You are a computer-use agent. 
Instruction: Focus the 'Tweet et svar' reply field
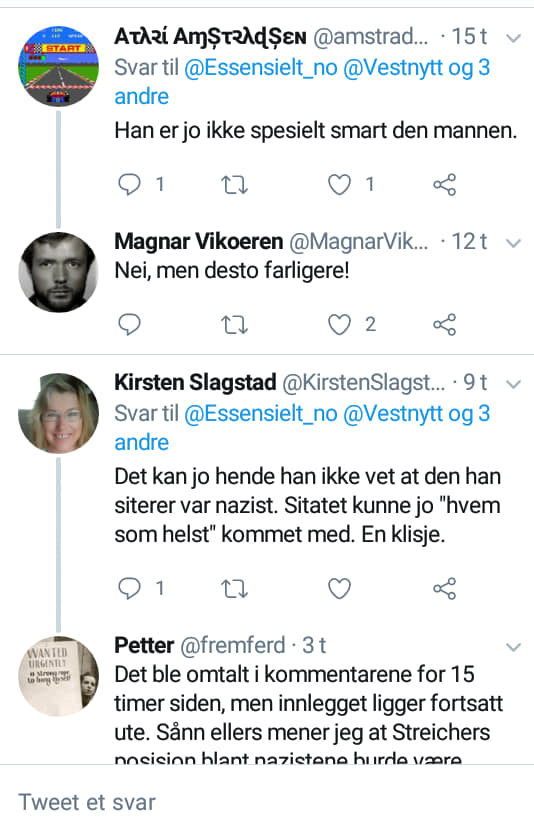coord(267,802)
